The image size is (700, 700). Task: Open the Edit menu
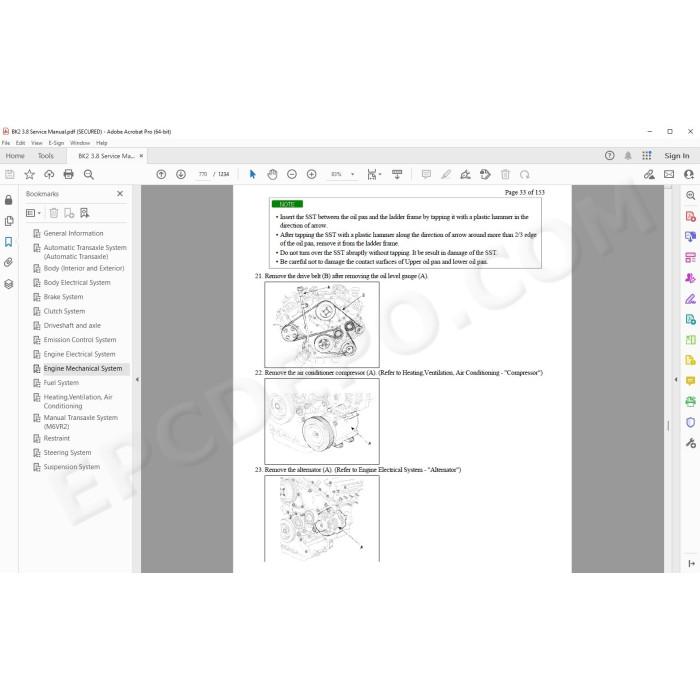(21, 143)
